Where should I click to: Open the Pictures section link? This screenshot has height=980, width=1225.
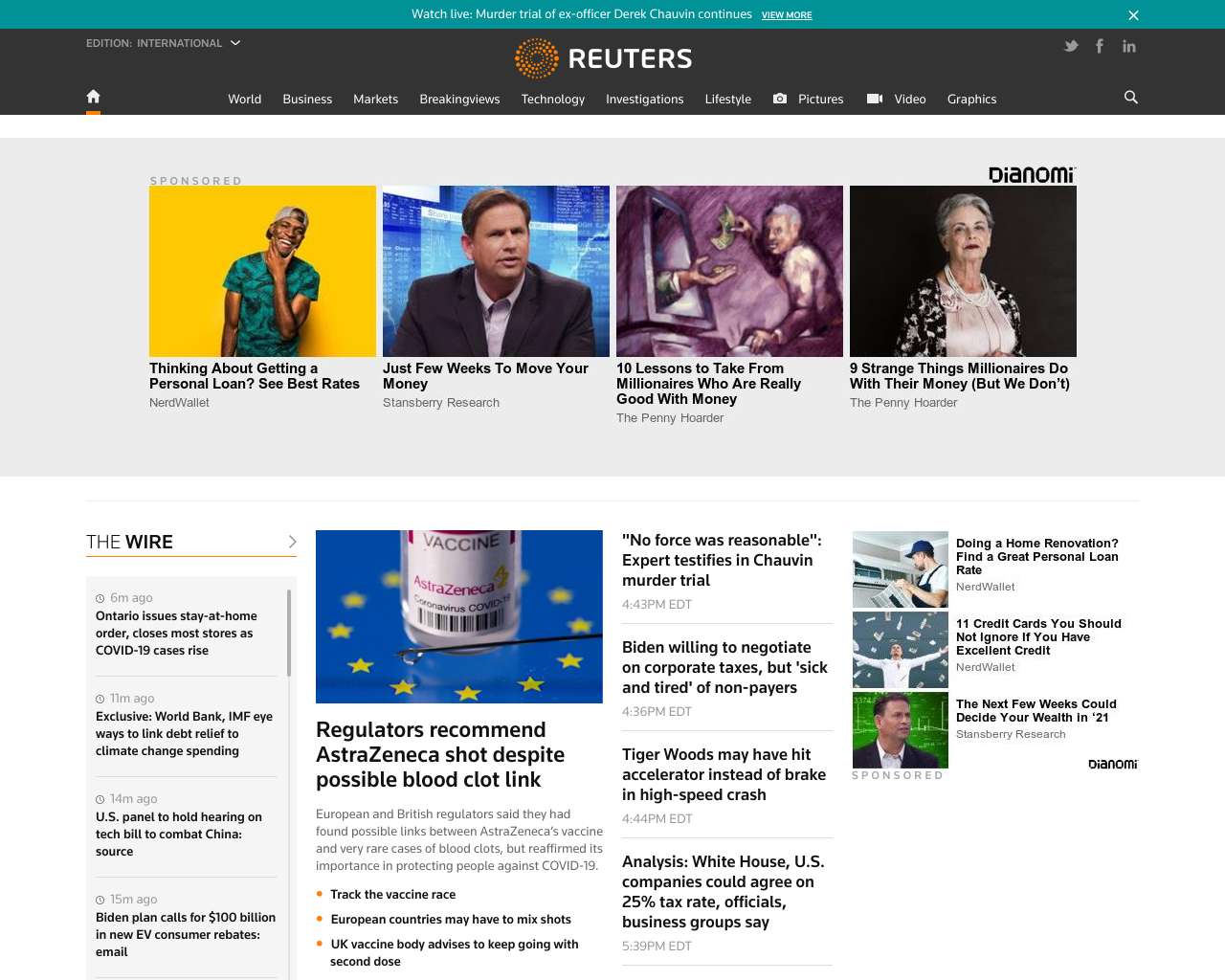(x=820, y=99)
